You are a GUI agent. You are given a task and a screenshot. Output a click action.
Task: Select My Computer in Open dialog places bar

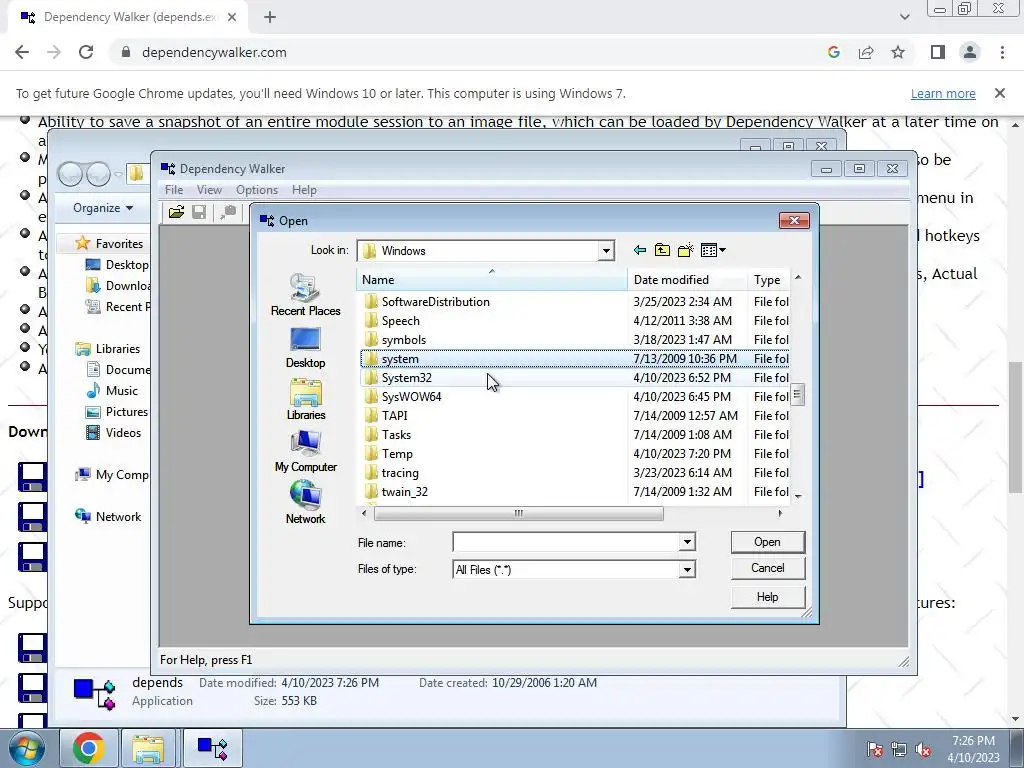(305, 451)
